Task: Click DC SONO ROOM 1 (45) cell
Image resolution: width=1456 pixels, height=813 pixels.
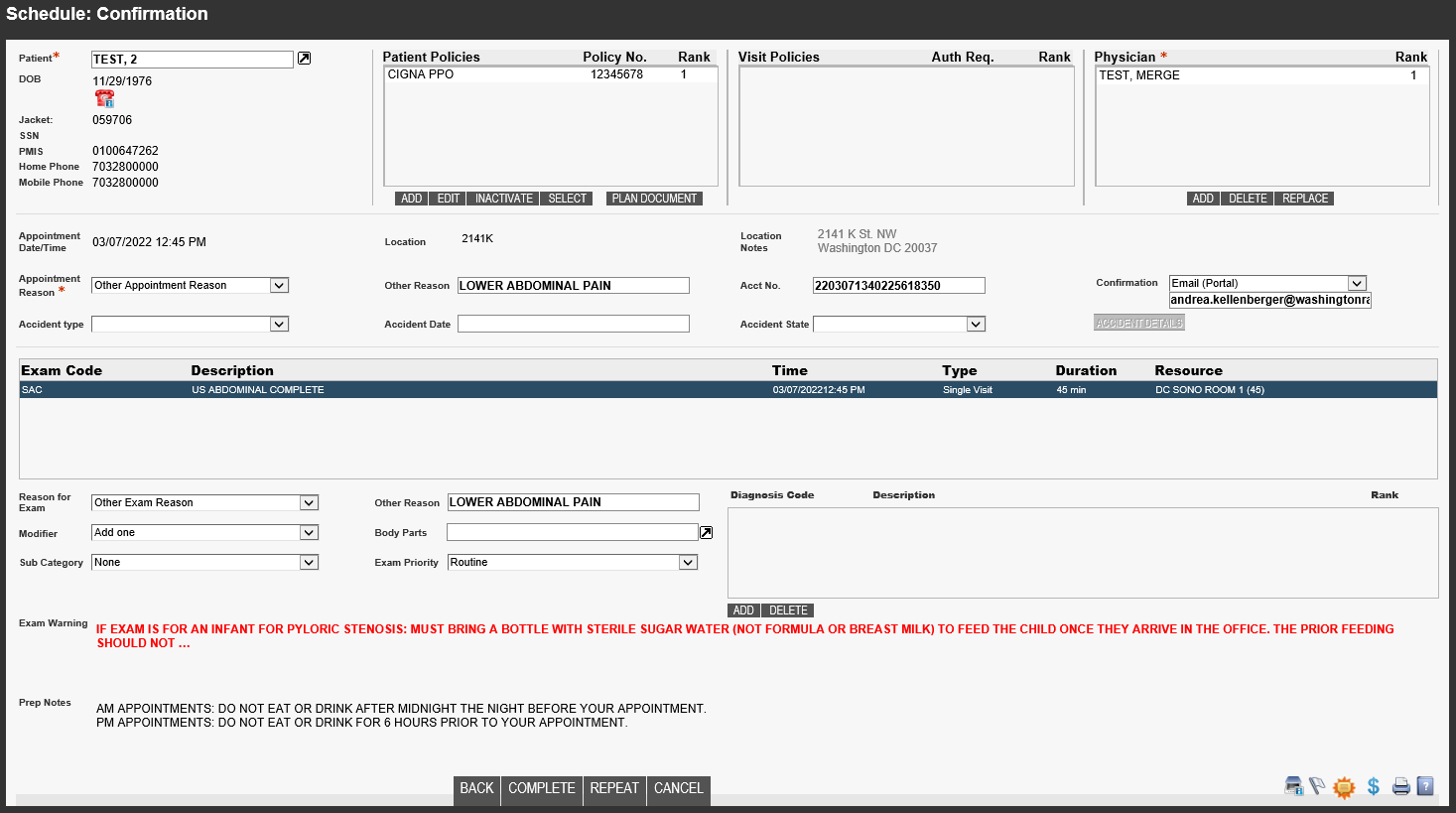Action: point(1210,390)
